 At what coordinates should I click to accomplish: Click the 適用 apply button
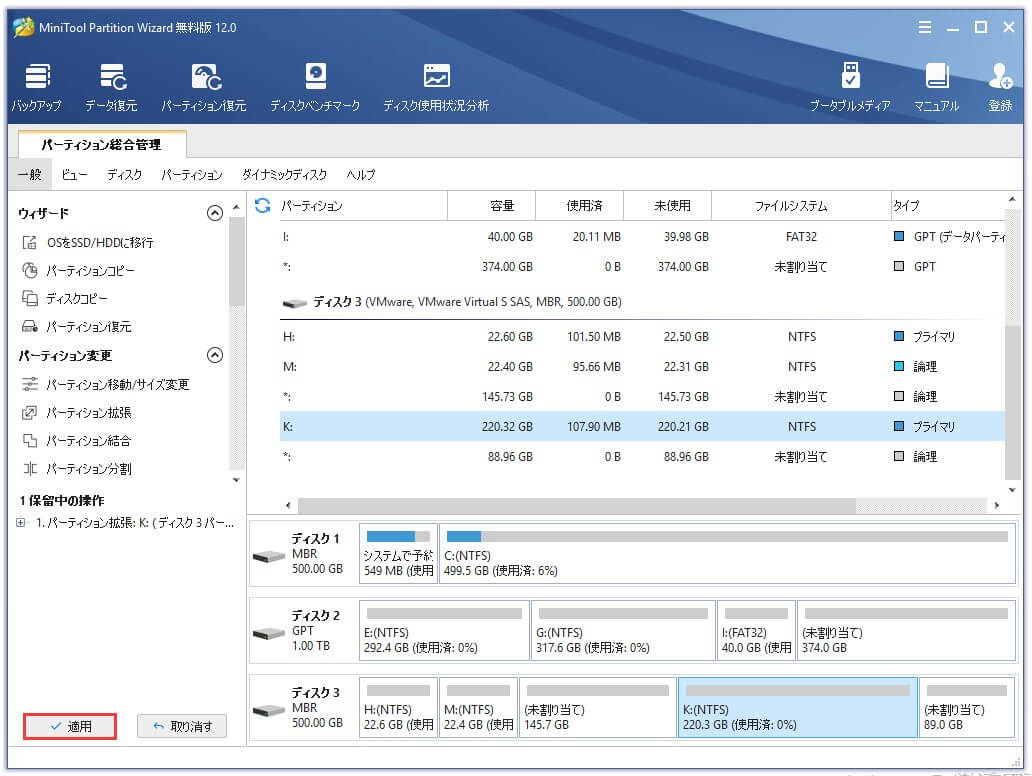pos(70,727)
